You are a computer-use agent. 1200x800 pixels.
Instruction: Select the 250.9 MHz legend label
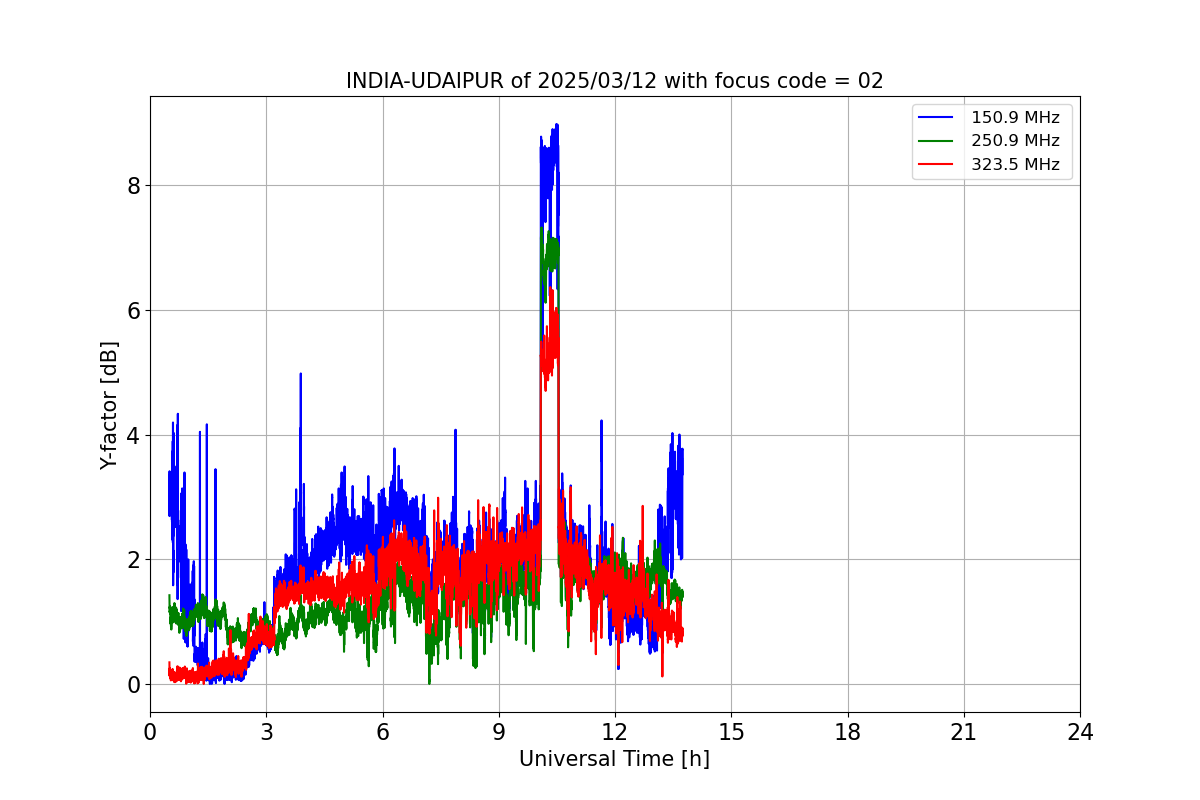point(1015,141)
